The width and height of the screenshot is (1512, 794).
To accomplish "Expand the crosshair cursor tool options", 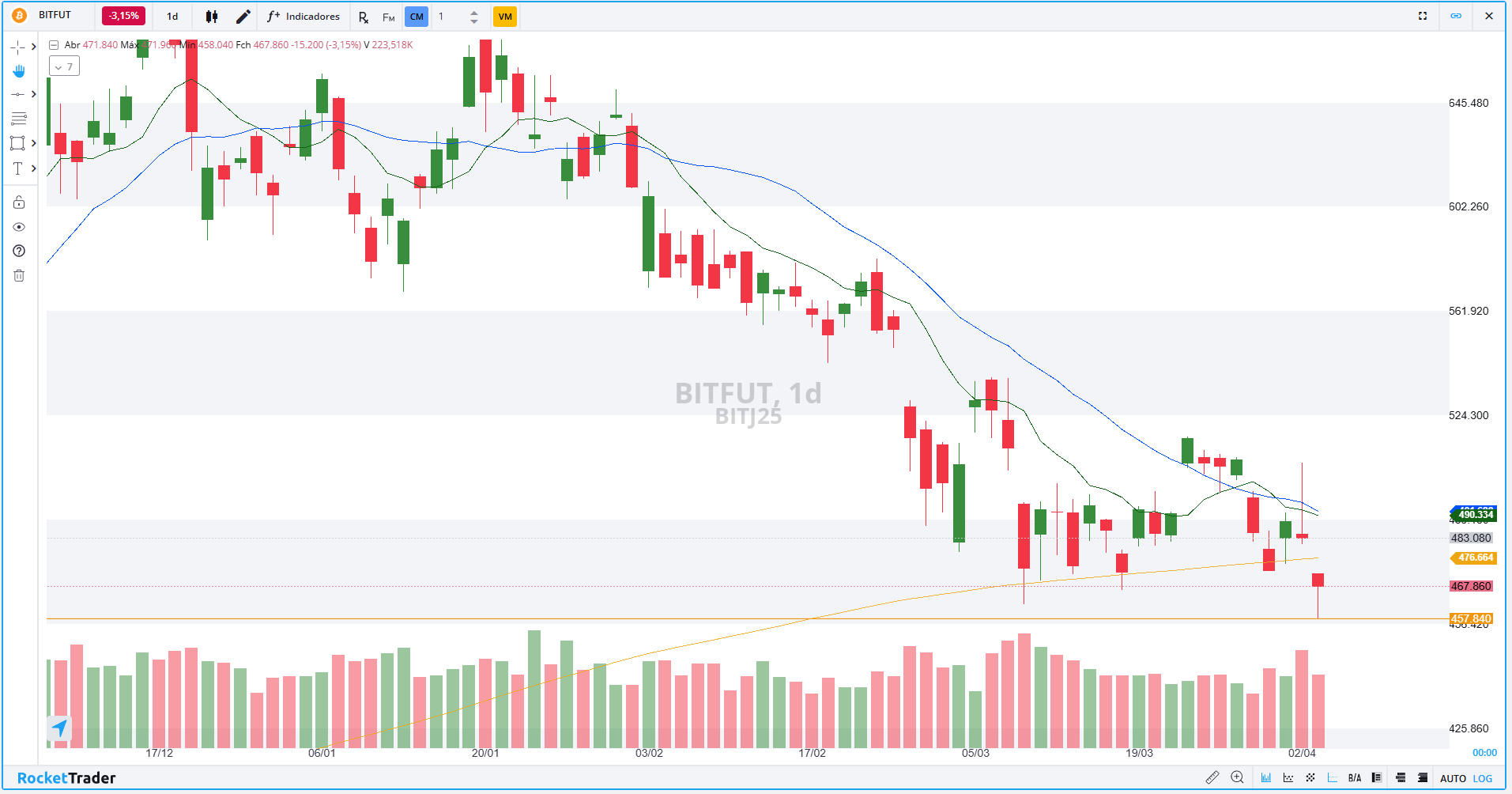I will point(33,47).
